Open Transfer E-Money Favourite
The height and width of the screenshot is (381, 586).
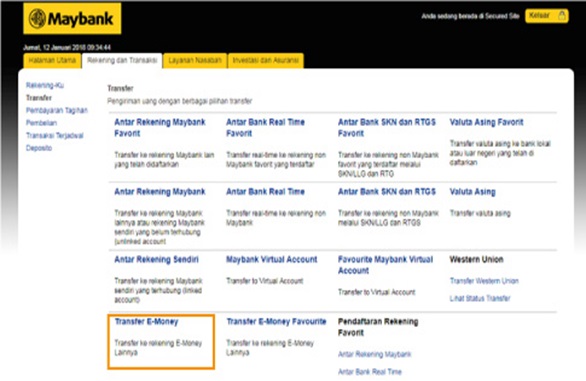pyautogui.click(x=276, y=322)
